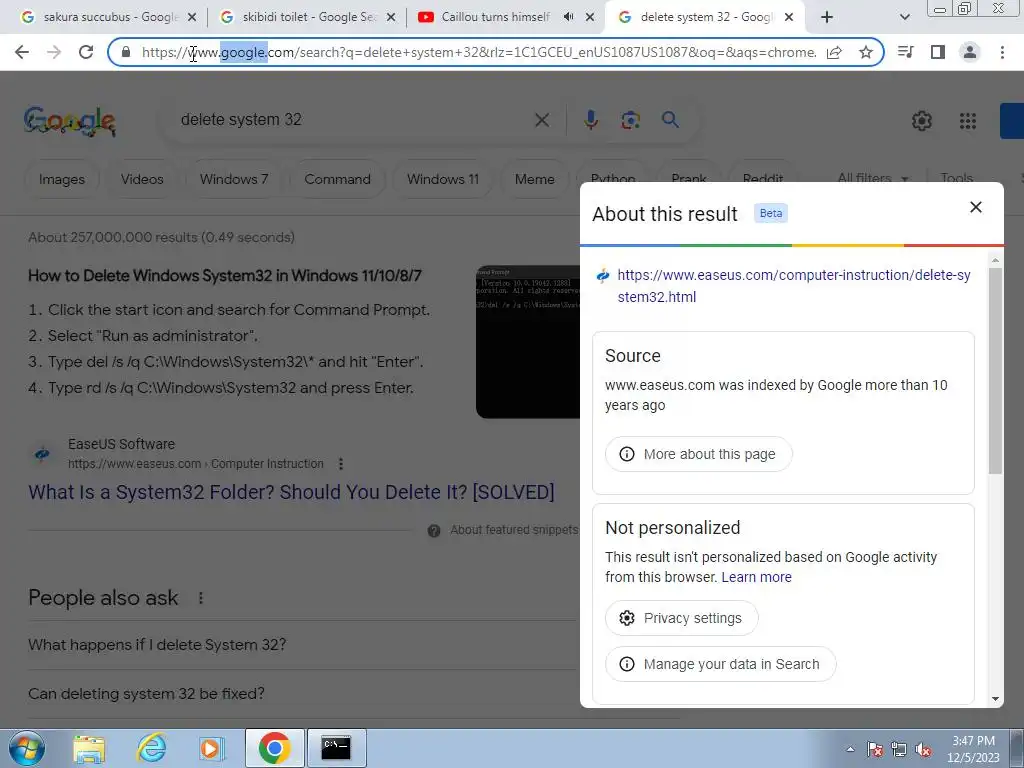
Task: Reload the current page
Action: point(86,52)
